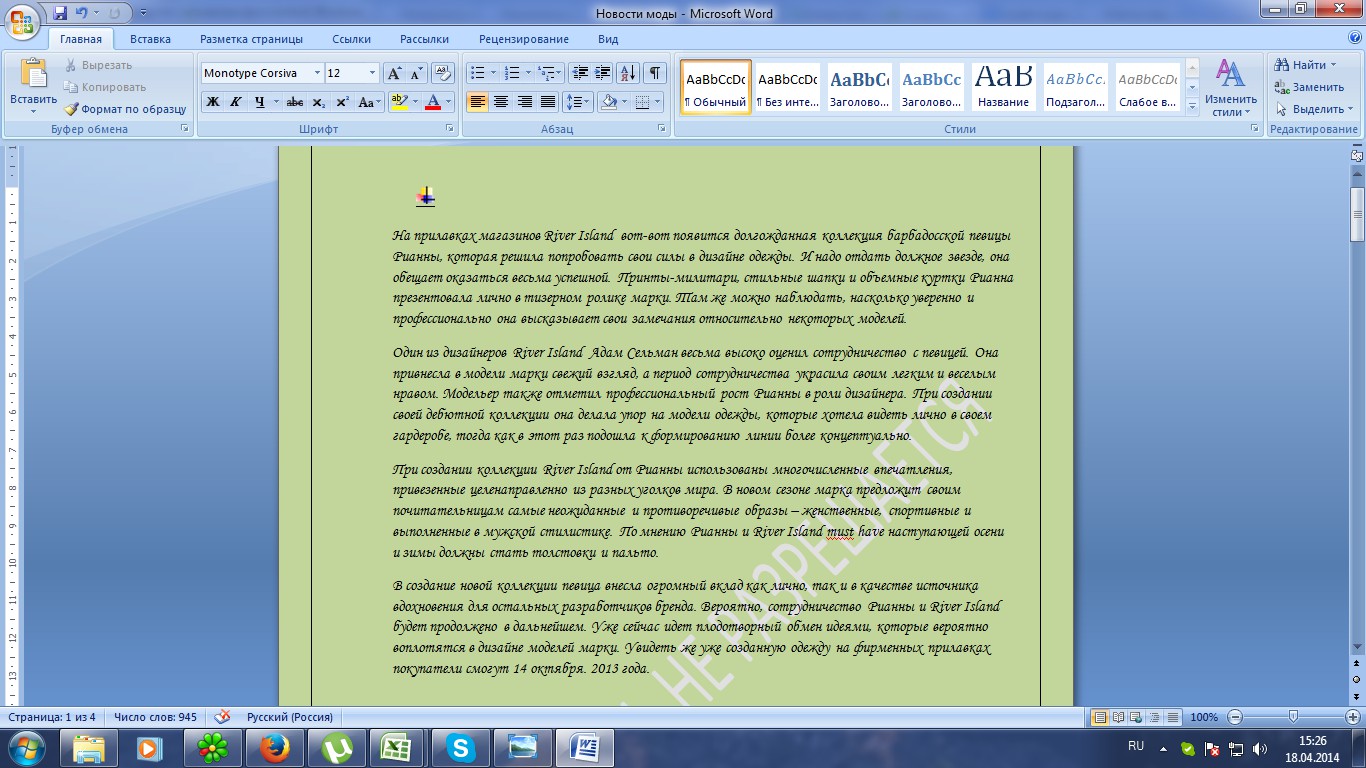Click the text highlight color button

399,102
